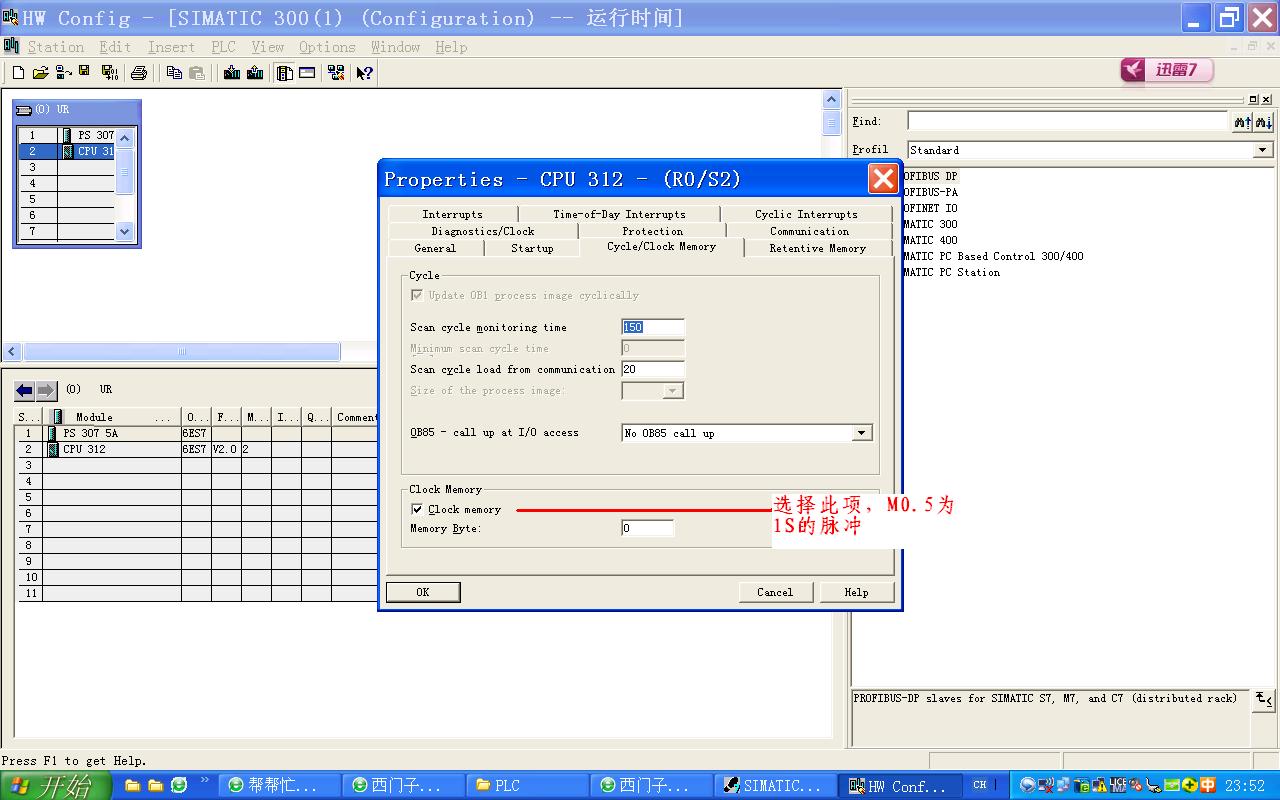
Task: Open the Station menu
Action: click(56, 47)
